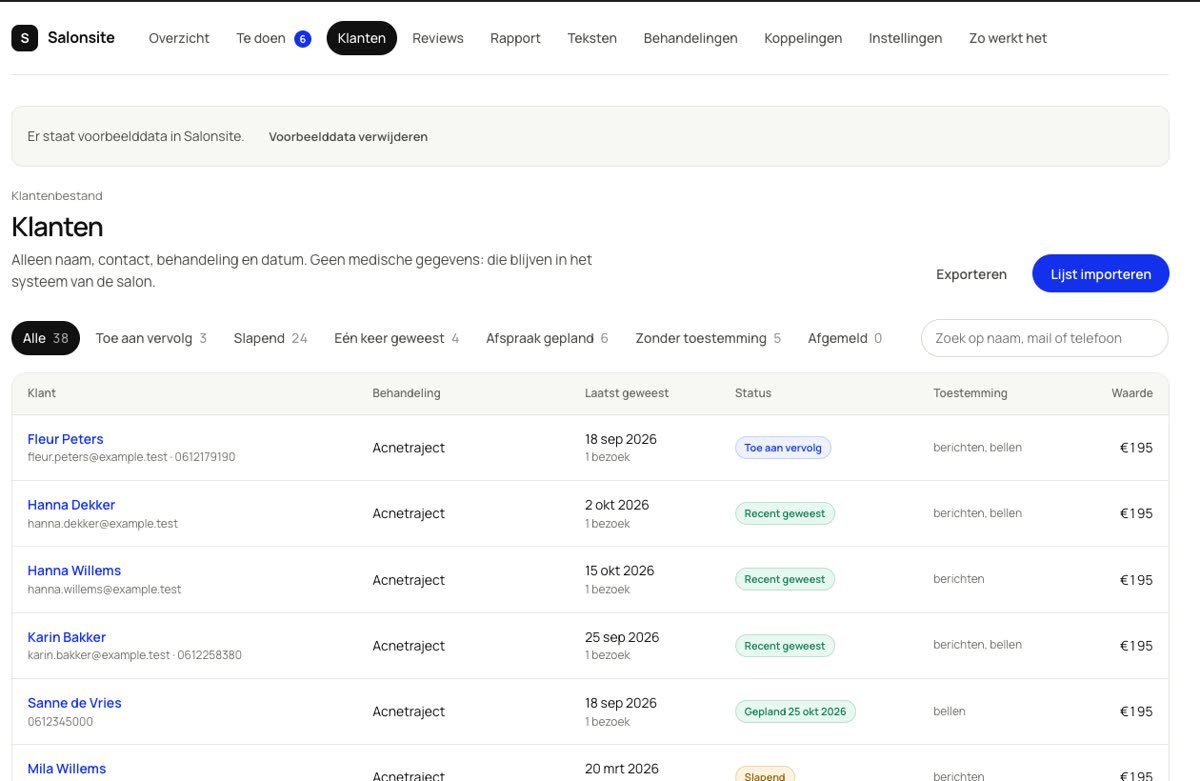Click the blue Lijst importeren button
This screenshot has width=1200, height=781.
[x=1100, y=274]
